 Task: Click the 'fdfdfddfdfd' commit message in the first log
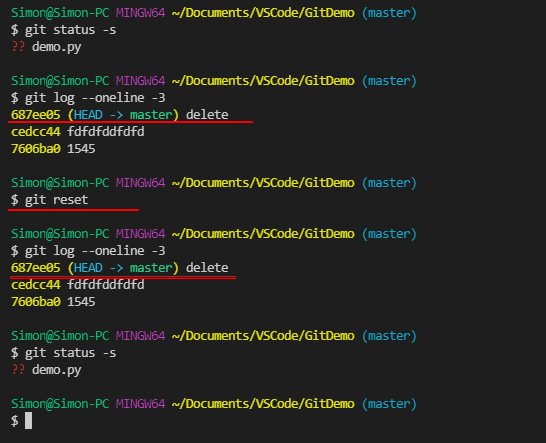106,132
